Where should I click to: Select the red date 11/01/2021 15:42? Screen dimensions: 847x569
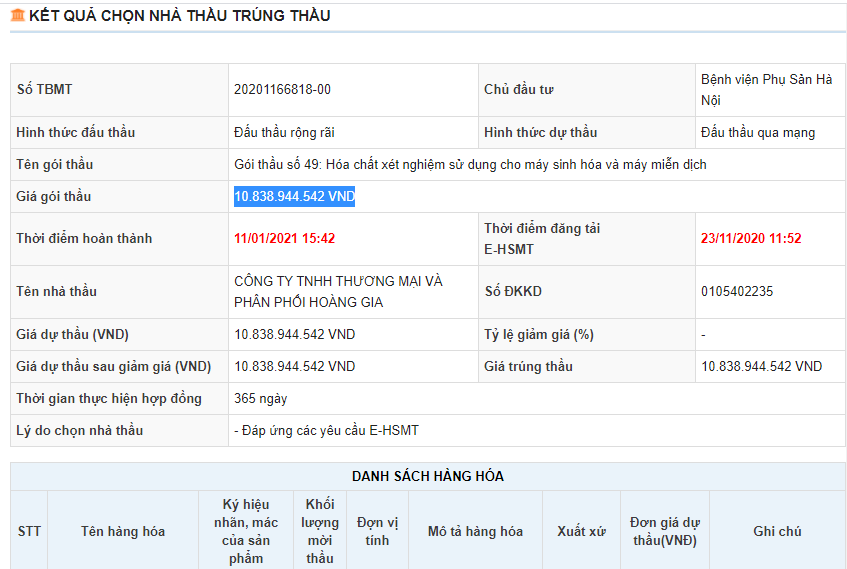point(284,238)
